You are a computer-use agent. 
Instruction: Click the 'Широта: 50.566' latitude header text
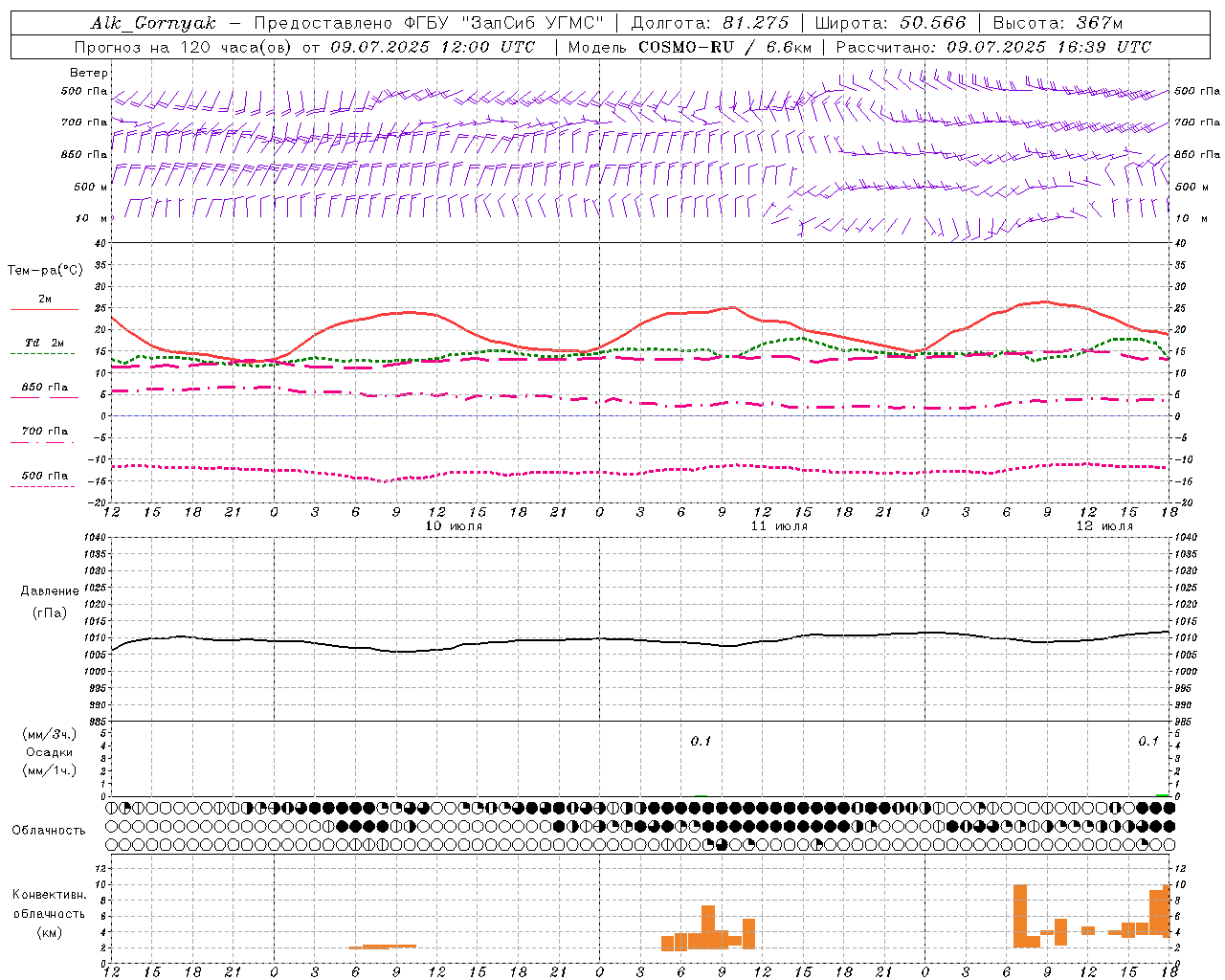pos(890,23)
